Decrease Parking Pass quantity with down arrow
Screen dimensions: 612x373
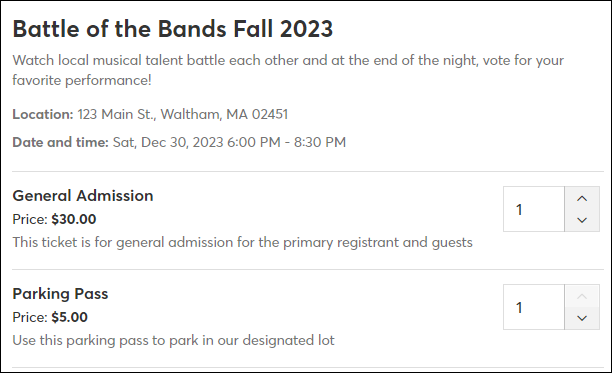(x=582, y=318)
